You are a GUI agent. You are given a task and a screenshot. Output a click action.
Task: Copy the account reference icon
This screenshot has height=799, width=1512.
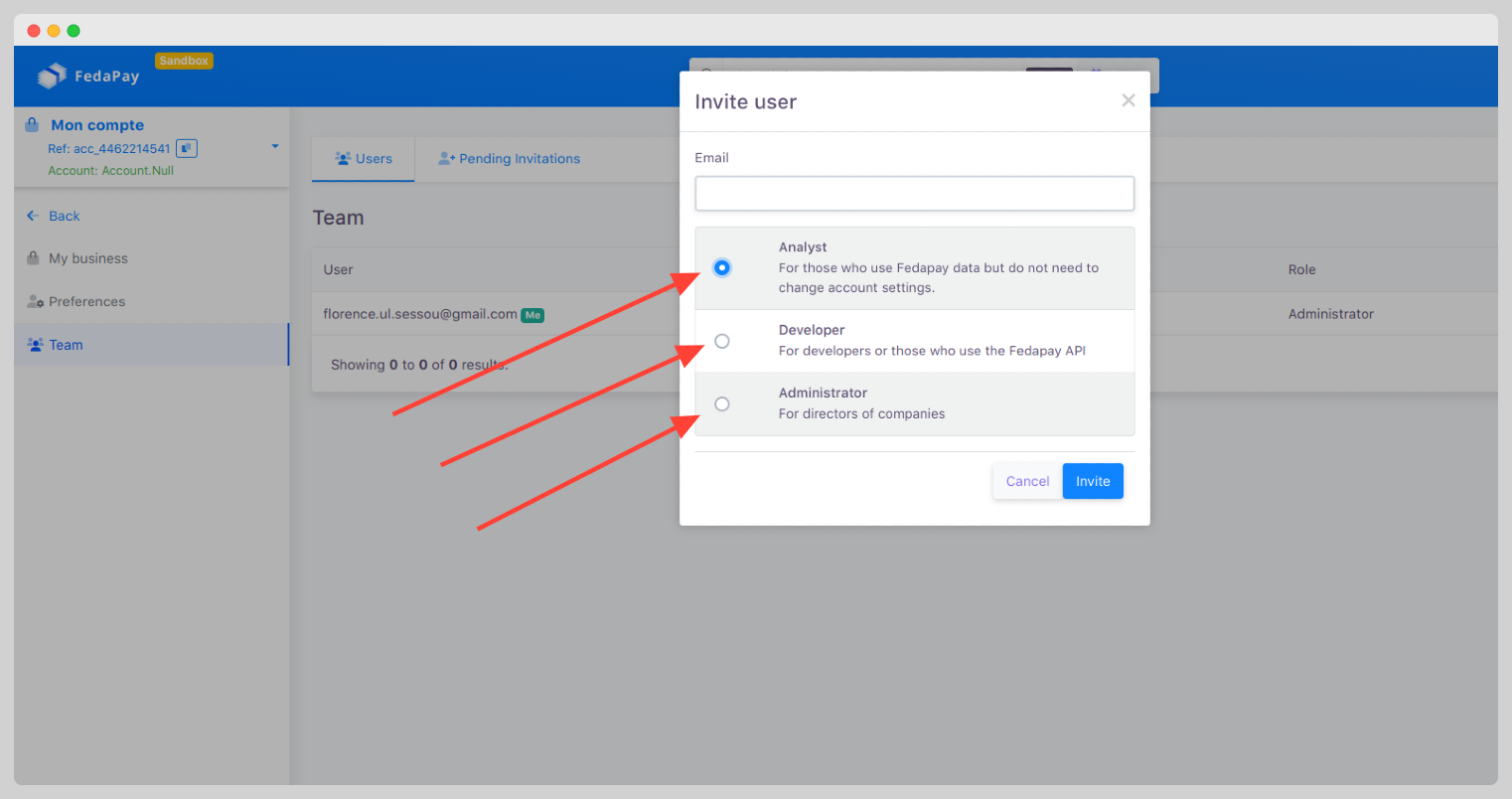coord(187,148)
